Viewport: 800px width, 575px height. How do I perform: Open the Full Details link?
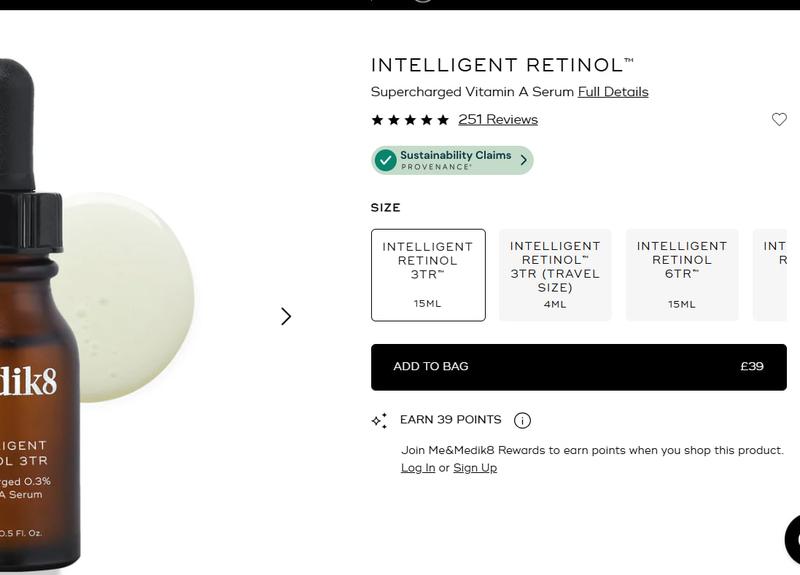613,92
